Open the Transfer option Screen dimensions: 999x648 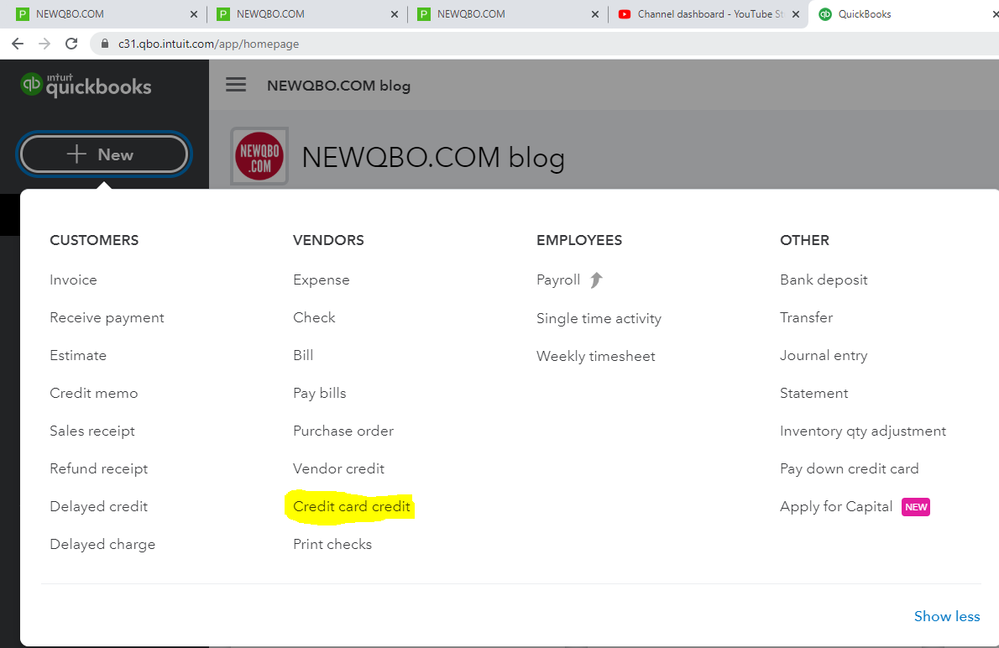coord(807,317)
